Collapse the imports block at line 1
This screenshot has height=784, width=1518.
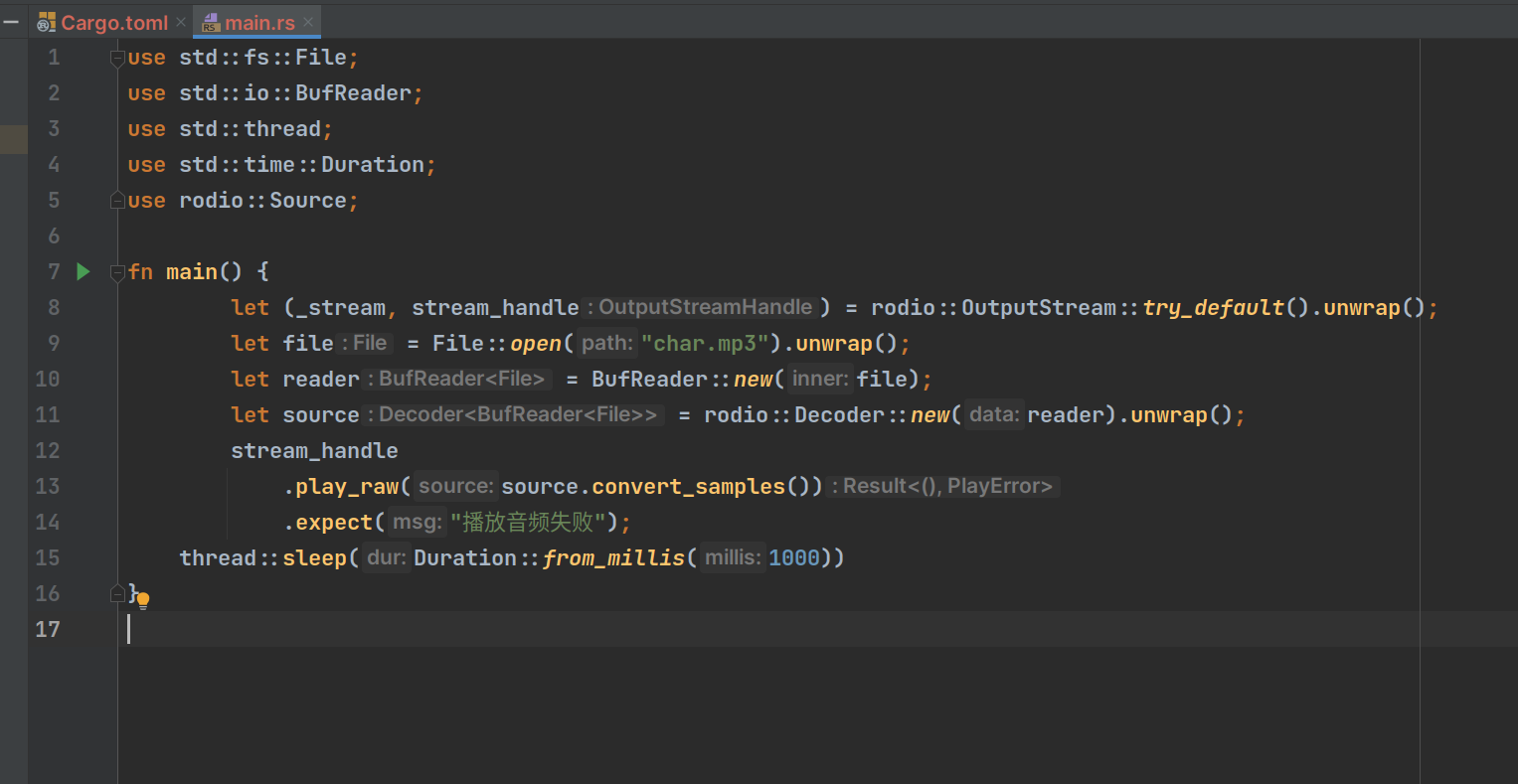117,58
